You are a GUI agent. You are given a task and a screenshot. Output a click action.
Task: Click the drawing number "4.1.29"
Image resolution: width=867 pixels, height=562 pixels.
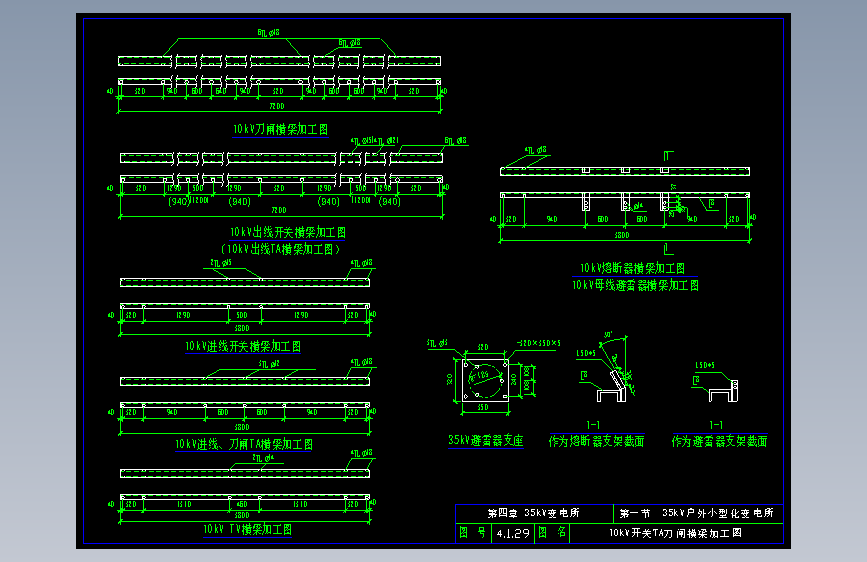click(x=513, y=533)
